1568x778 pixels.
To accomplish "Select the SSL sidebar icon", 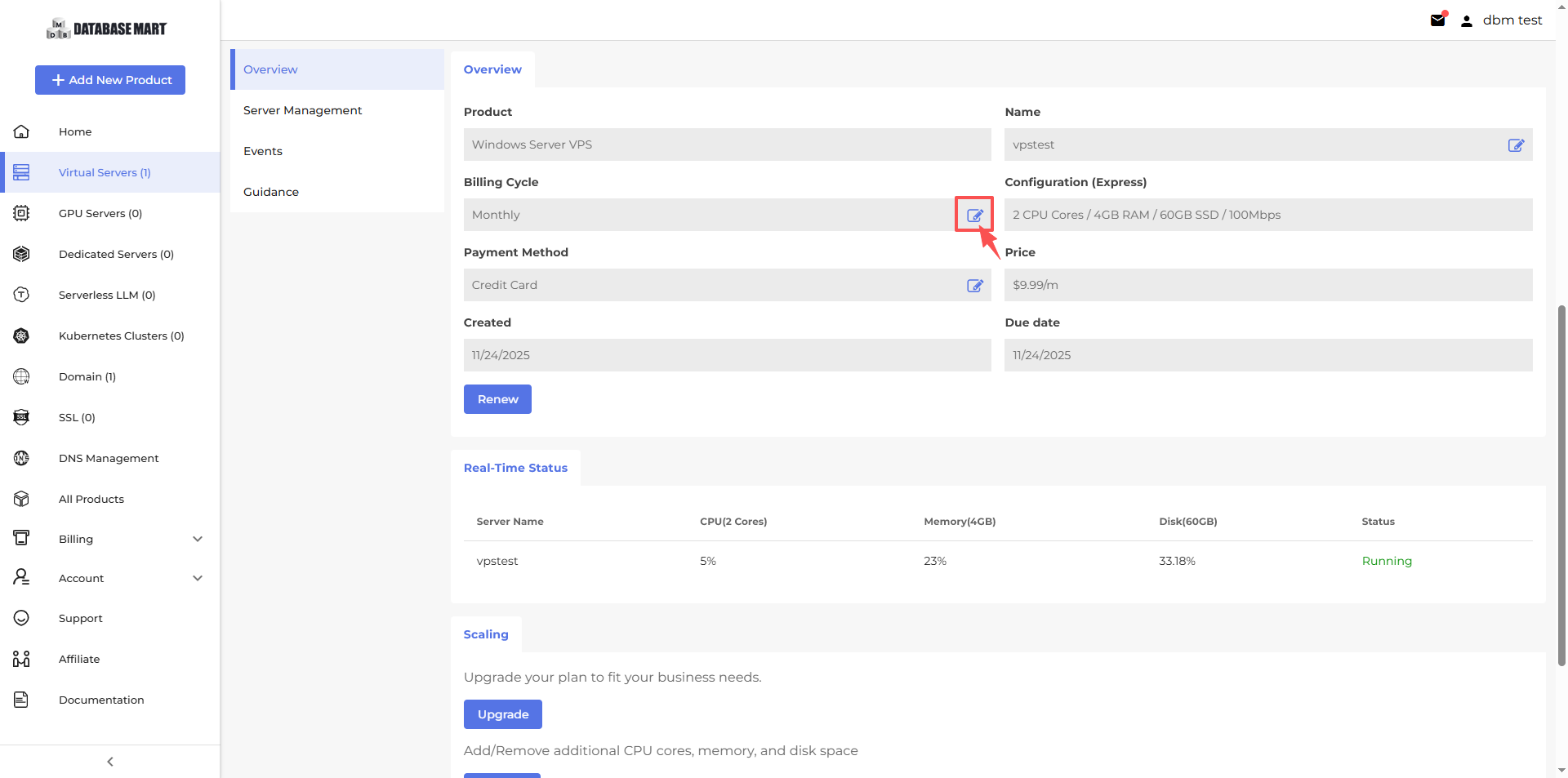I will (x=22, y=417).
